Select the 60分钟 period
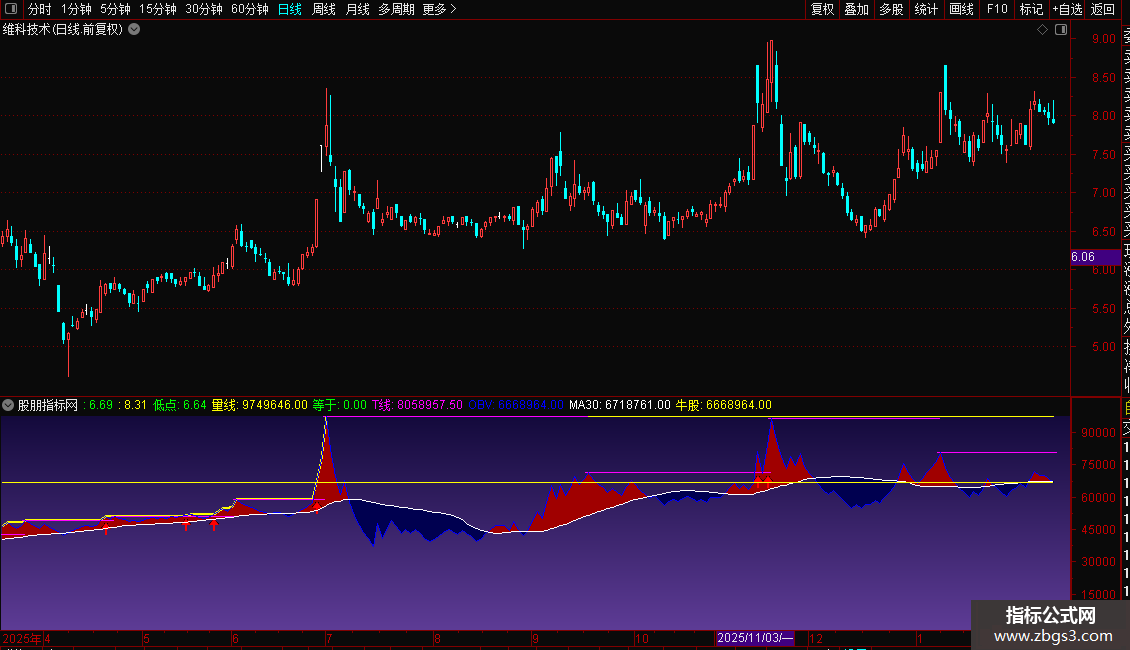 tap(250, 9)
